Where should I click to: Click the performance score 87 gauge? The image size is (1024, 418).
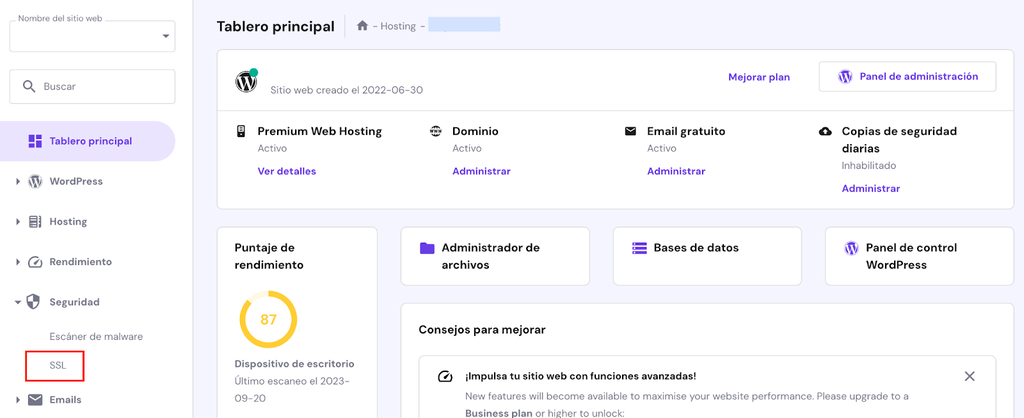(x=268, y=319)
